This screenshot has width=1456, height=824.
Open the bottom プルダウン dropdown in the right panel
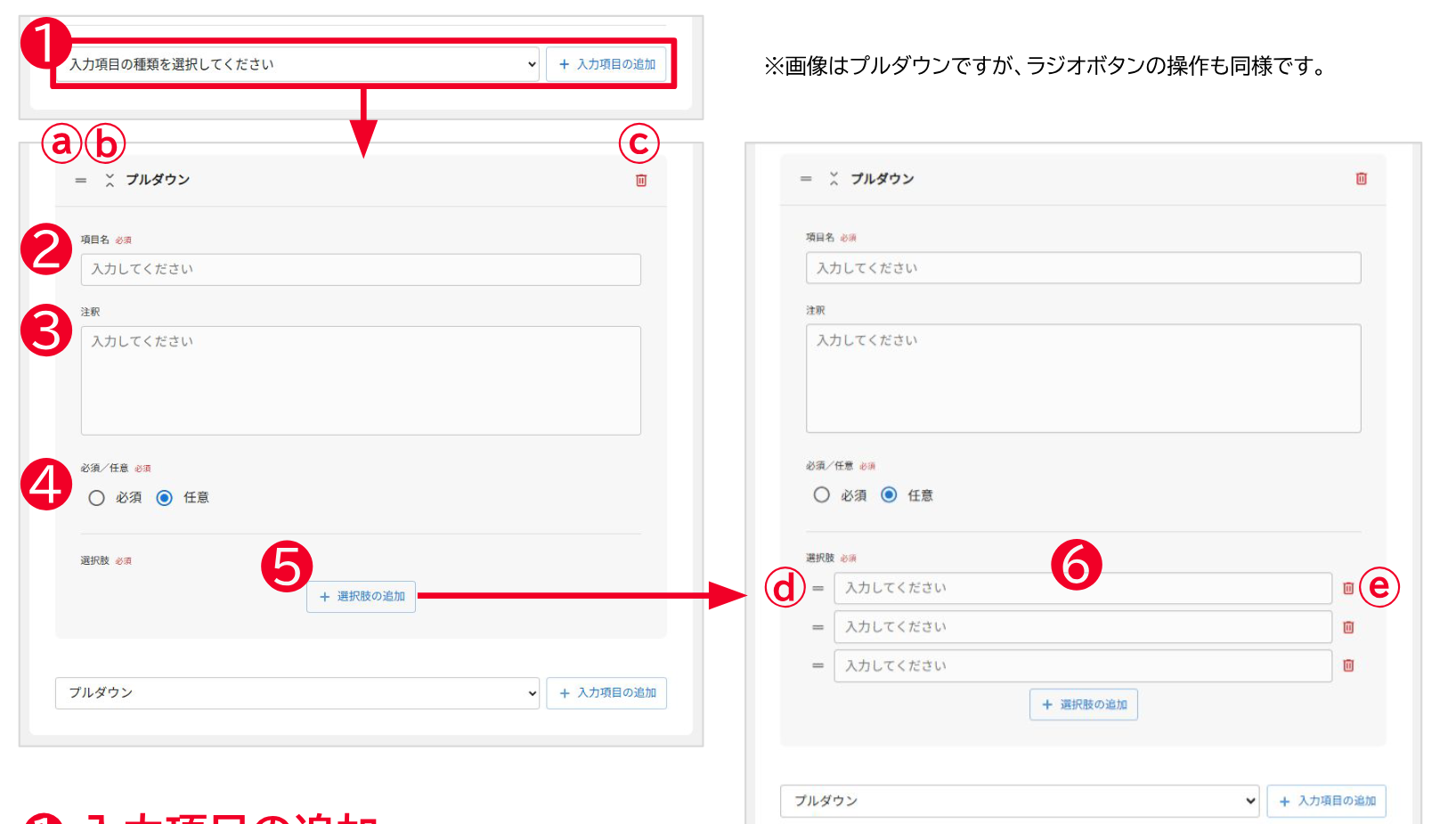click(1020, 801)
